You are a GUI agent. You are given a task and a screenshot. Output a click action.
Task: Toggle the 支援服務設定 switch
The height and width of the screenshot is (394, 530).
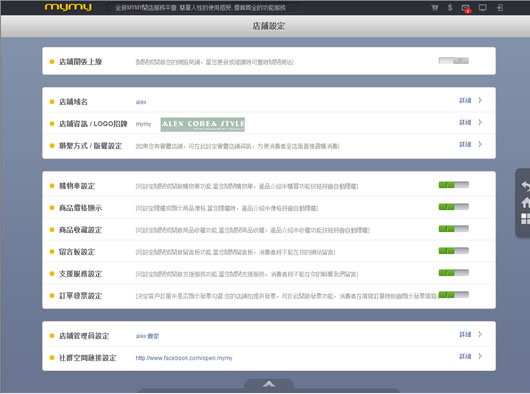[454, 273]
